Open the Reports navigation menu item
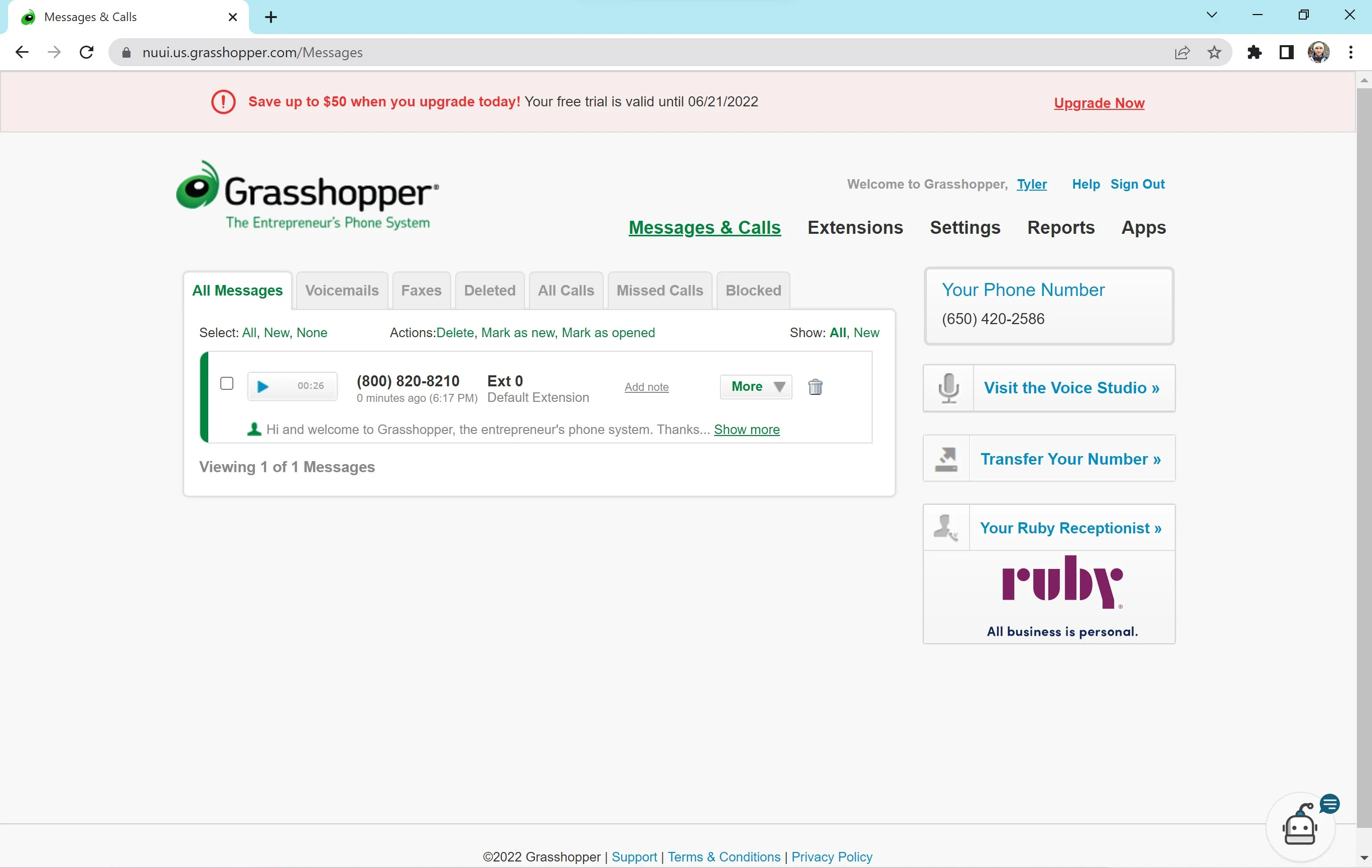The image size is (1372, 868). click(x=1061, y=227)
